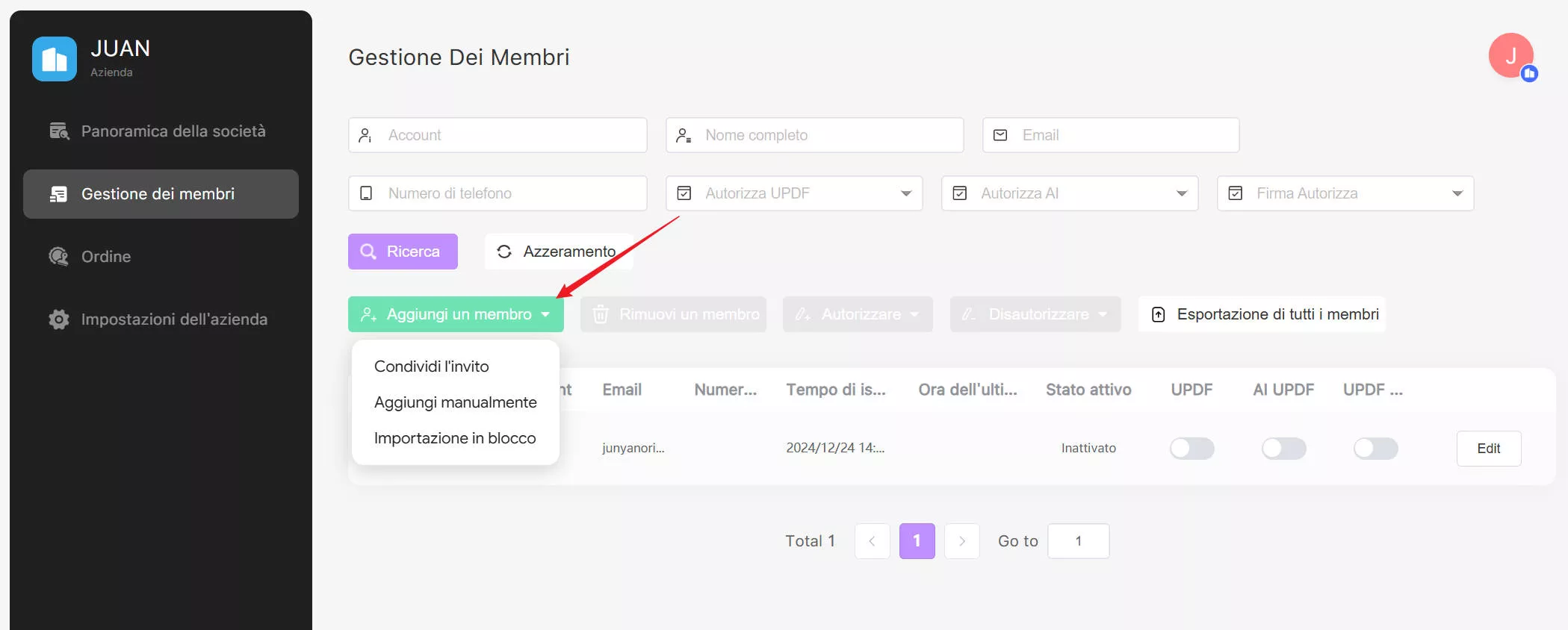Click the JUAN company logo icon
Screen dimensions: 1568x630
(x=55, y=59)
